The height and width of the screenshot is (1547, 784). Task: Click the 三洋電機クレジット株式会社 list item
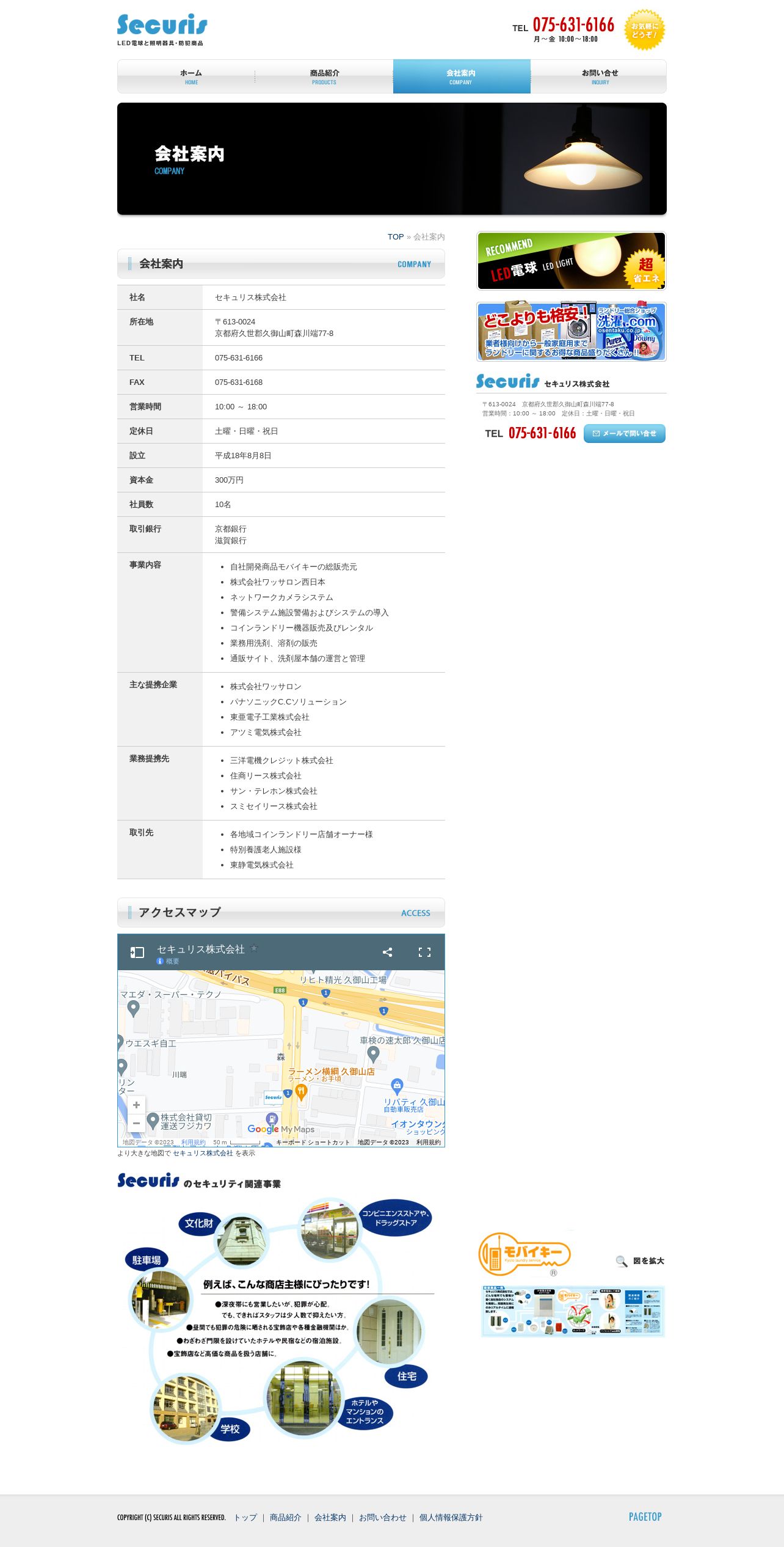click(x=281, y=761)
